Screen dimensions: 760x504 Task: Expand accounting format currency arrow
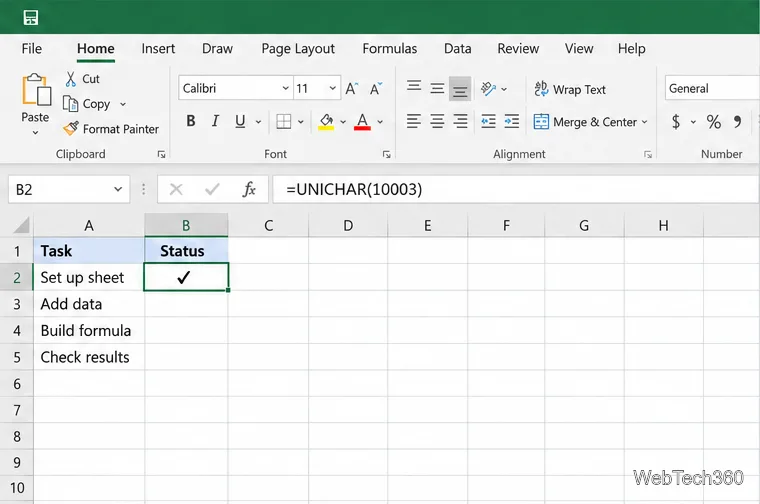[693, 122]
